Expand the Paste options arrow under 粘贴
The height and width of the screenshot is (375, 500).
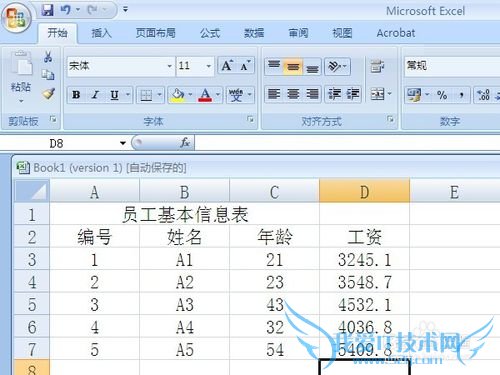(x=21, y=101)
